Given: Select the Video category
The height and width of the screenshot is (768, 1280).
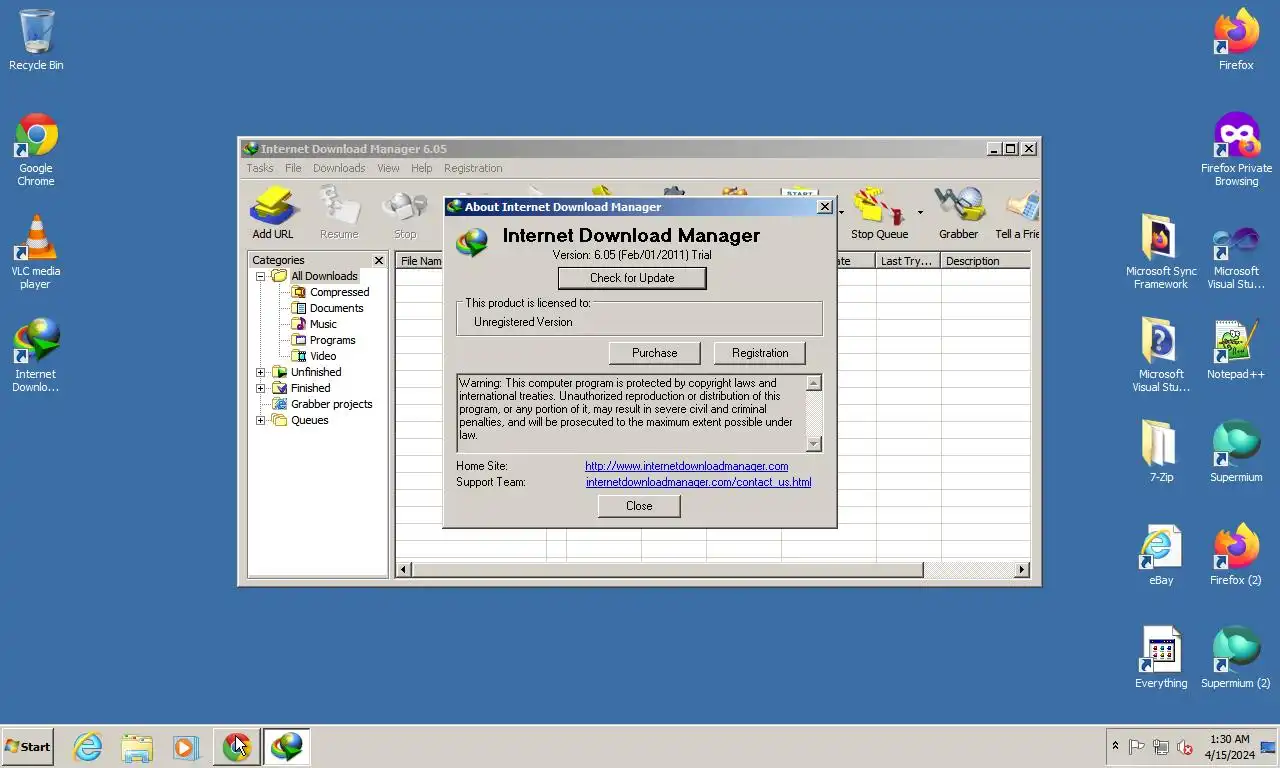Looking at the screenshot, I should coord(323,356).
